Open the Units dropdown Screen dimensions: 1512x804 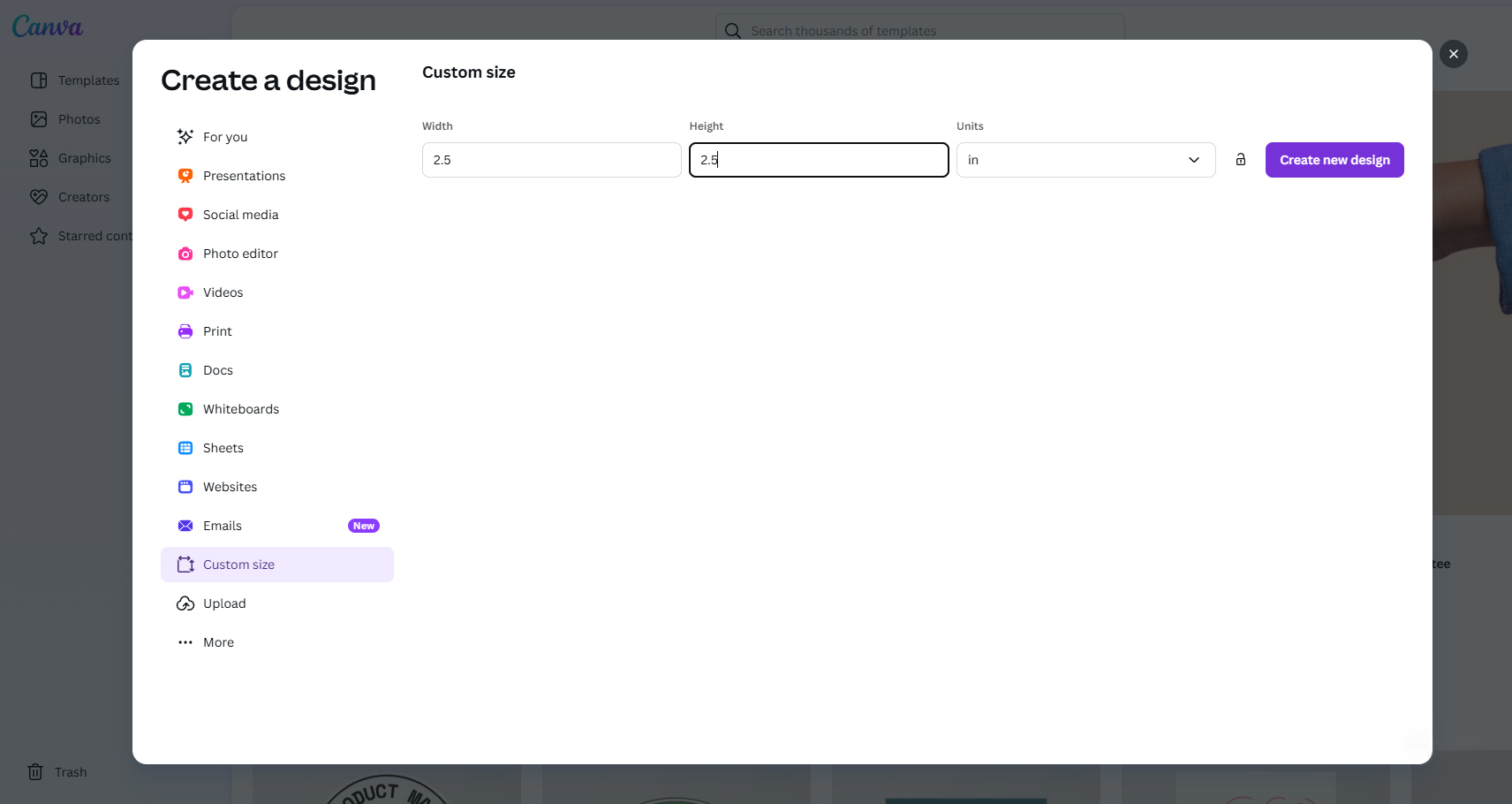coord(1085,160)
